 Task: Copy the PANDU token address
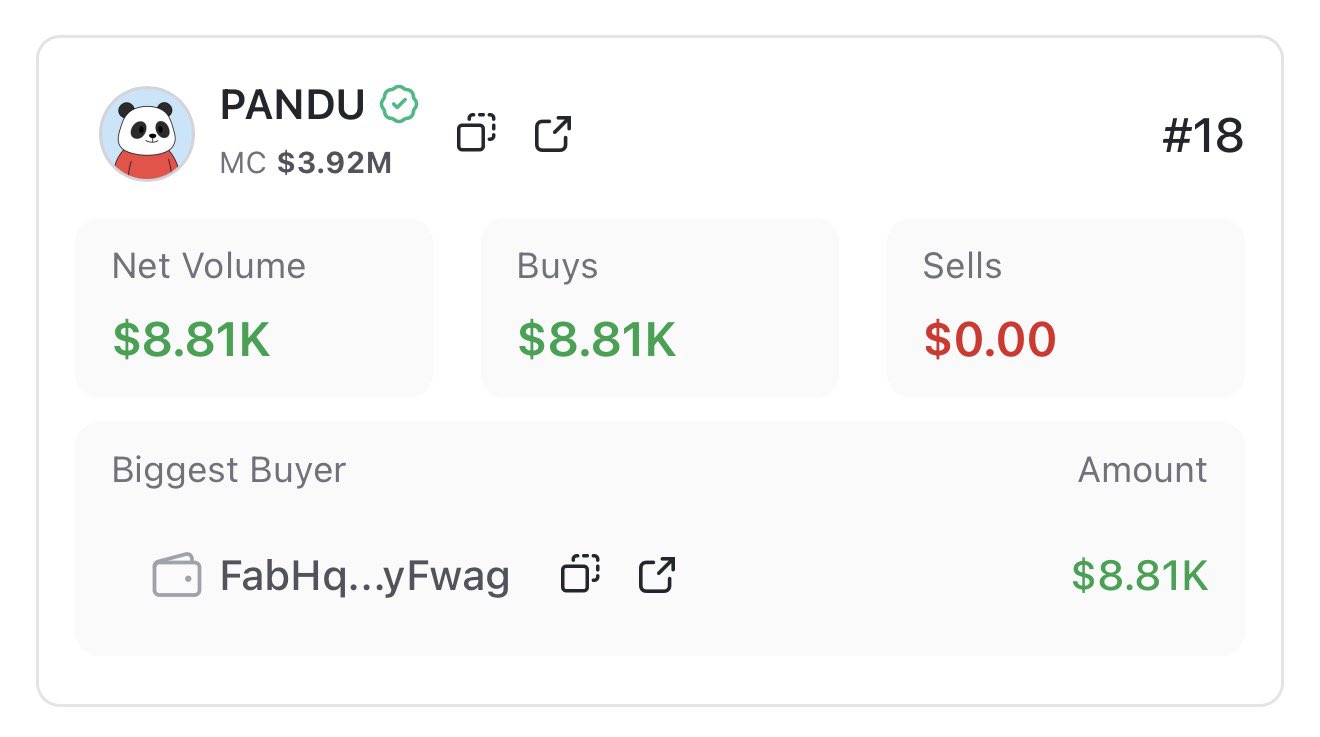(x=477, y=133)
